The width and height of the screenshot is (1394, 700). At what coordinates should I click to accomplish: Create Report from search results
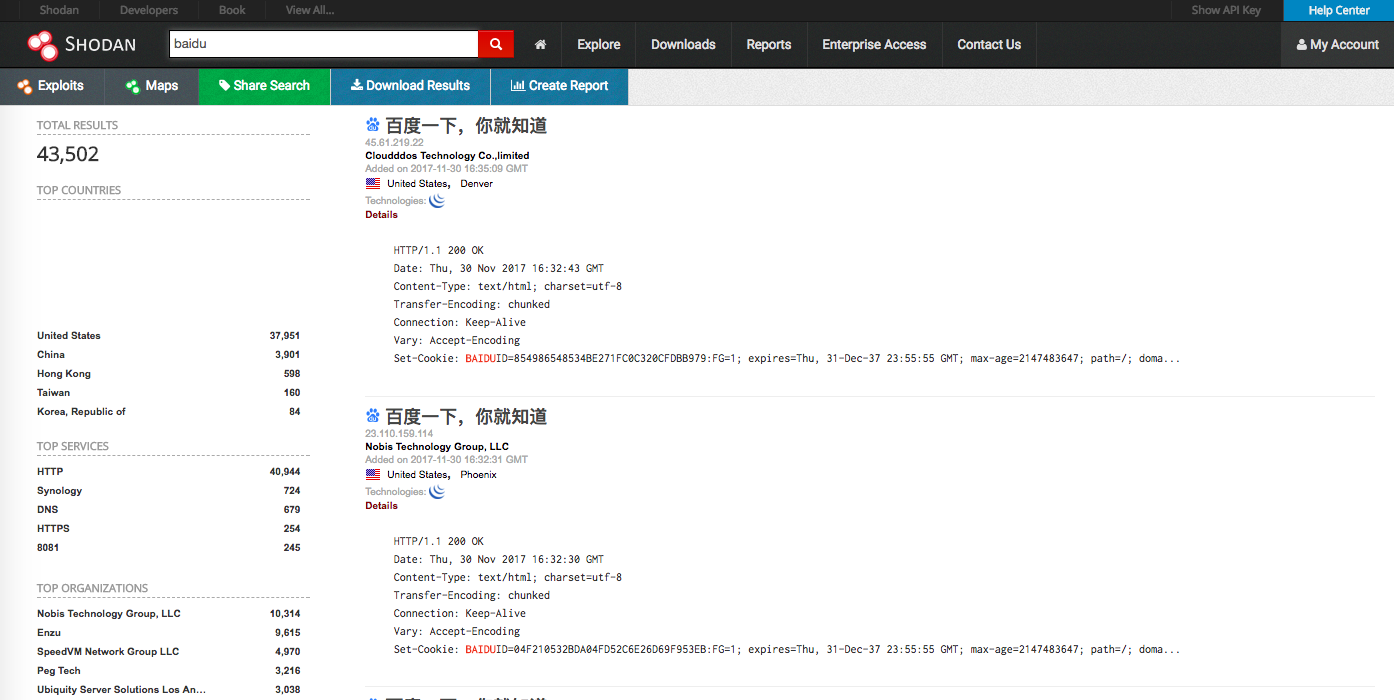(x=559, y=86)
